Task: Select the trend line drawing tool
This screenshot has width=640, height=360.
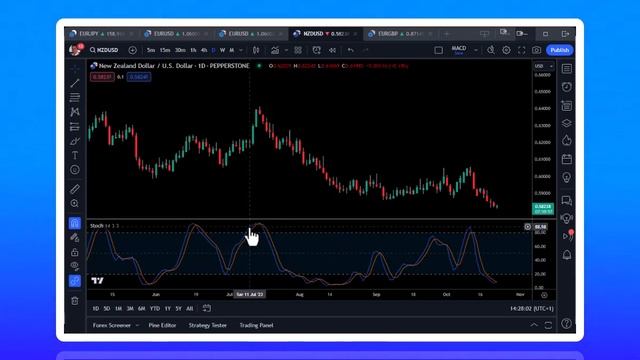Action: click(75, 83)
